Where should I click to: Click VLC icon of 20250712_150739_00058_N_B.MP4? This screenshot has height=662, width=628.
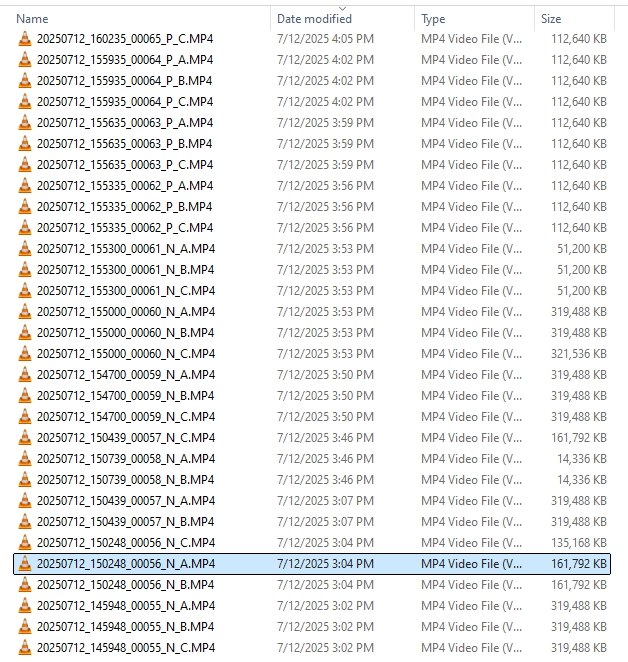(25, 480)
